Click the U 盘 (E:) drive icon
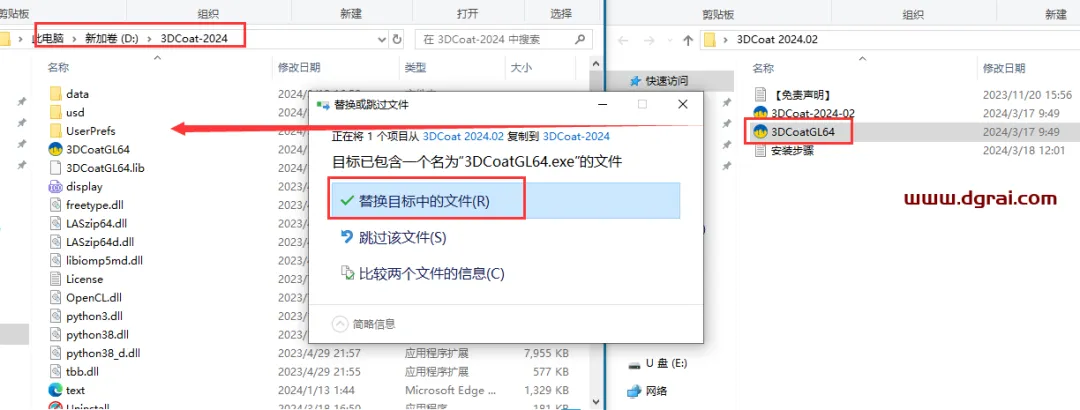Viewport: 1080px width, 410px height. (x=634, y=363)
